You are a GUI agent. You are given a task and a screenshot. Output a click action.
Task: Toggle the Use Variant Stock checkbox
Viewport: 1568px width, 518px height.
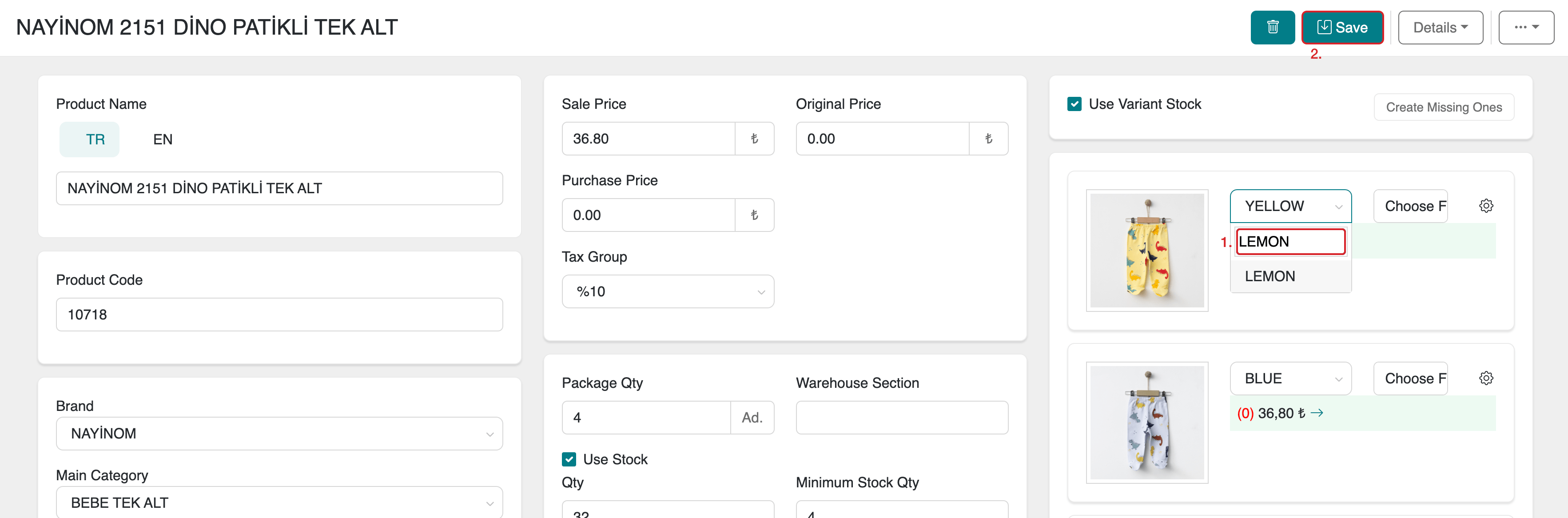click(x=1075, y=104)
